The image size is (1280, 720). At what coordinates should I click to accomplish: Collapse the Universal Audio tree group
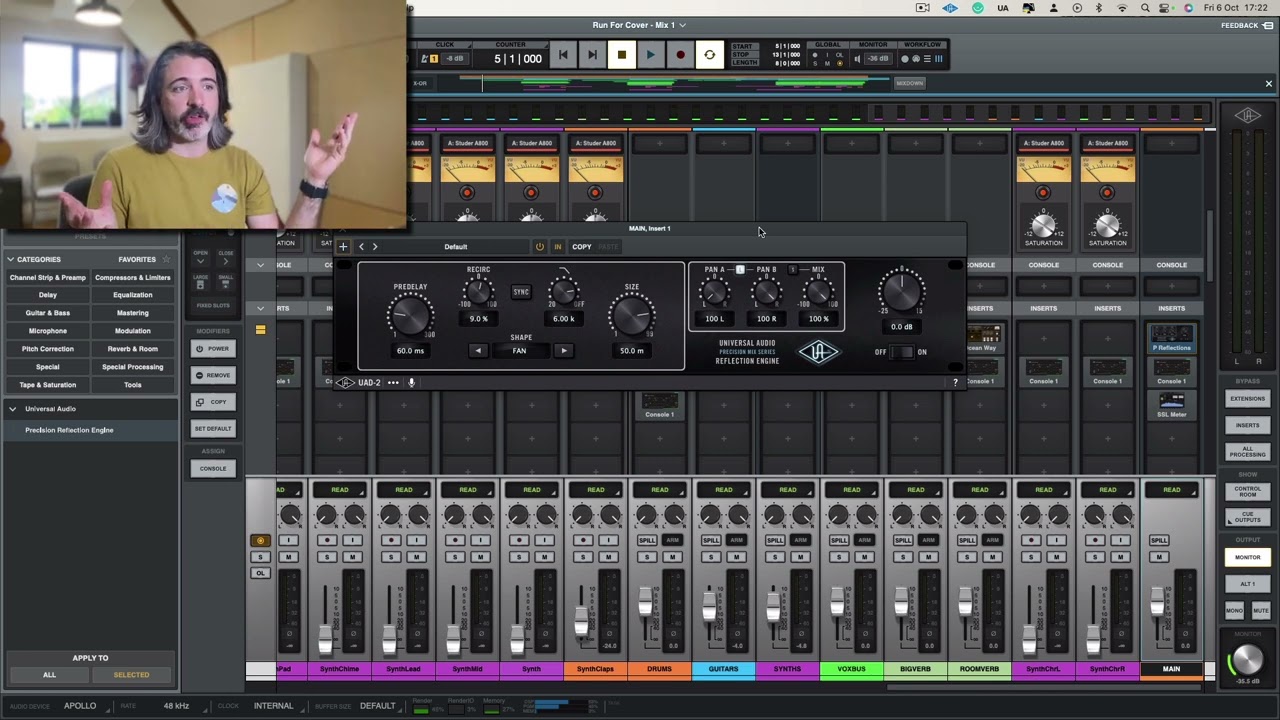13,408
